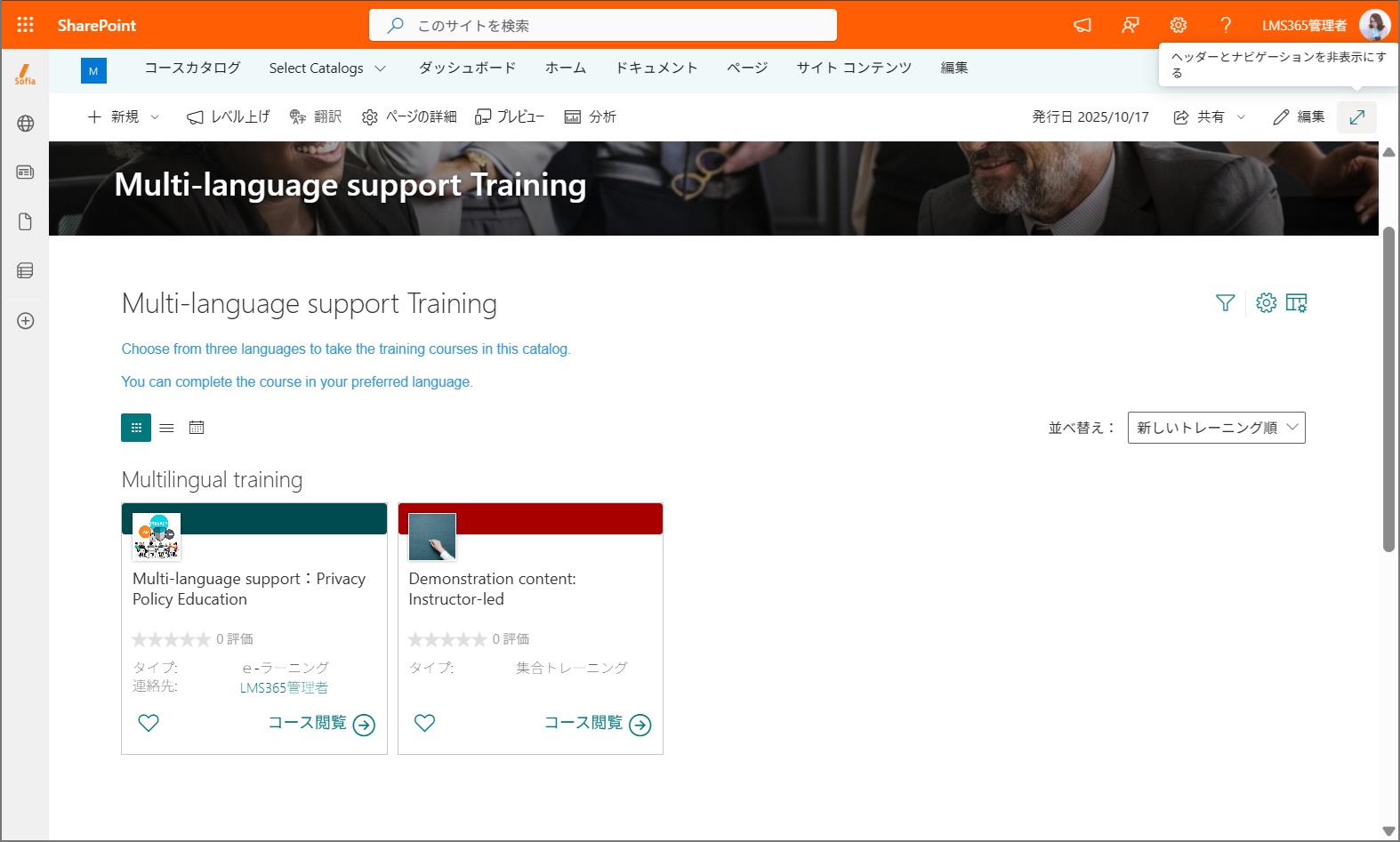Click the create plus circle in left rail

click(x=25, y=321)
